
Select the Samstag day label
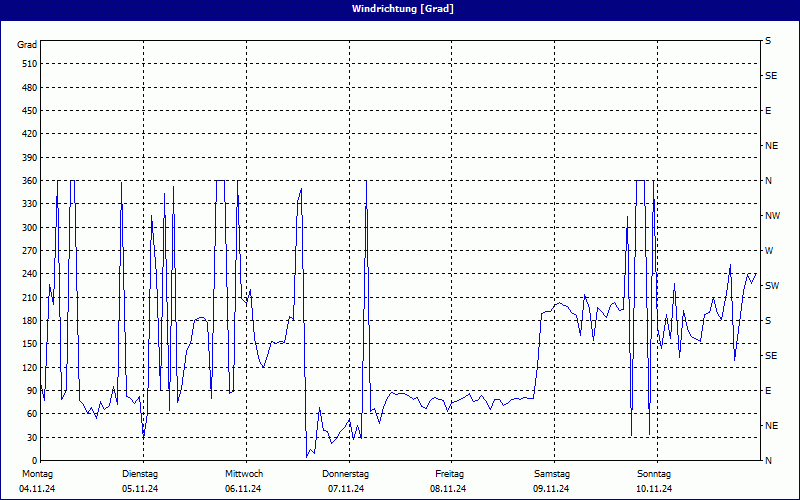click(x=552, y=473)
